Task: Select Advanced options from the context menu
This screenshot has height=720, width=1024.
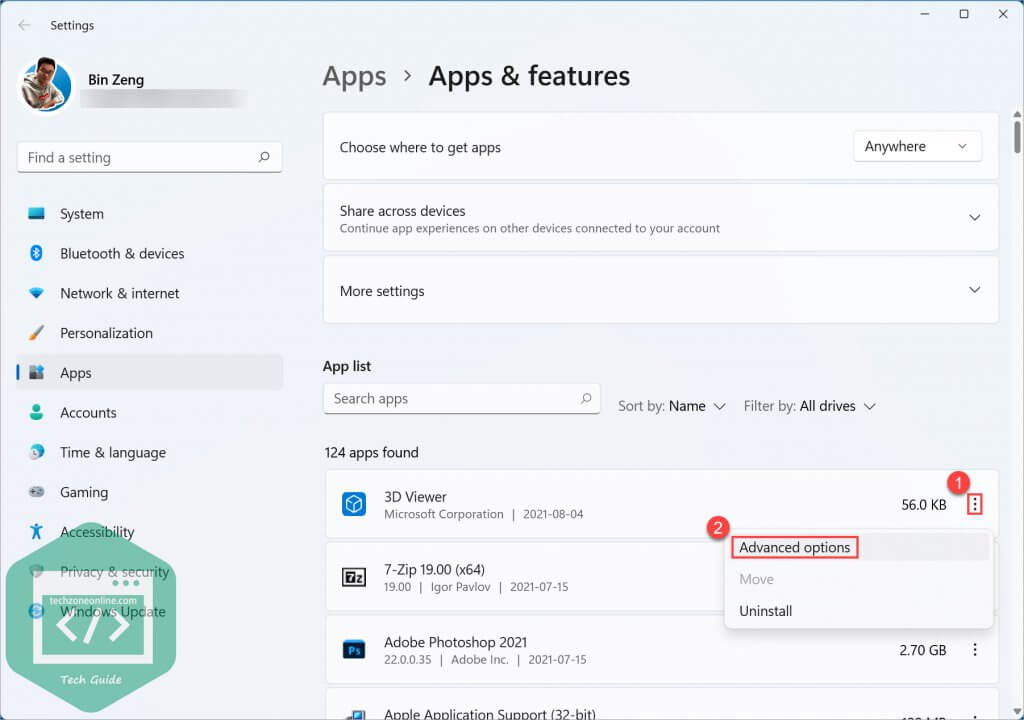Action: (x=794, y=547)
